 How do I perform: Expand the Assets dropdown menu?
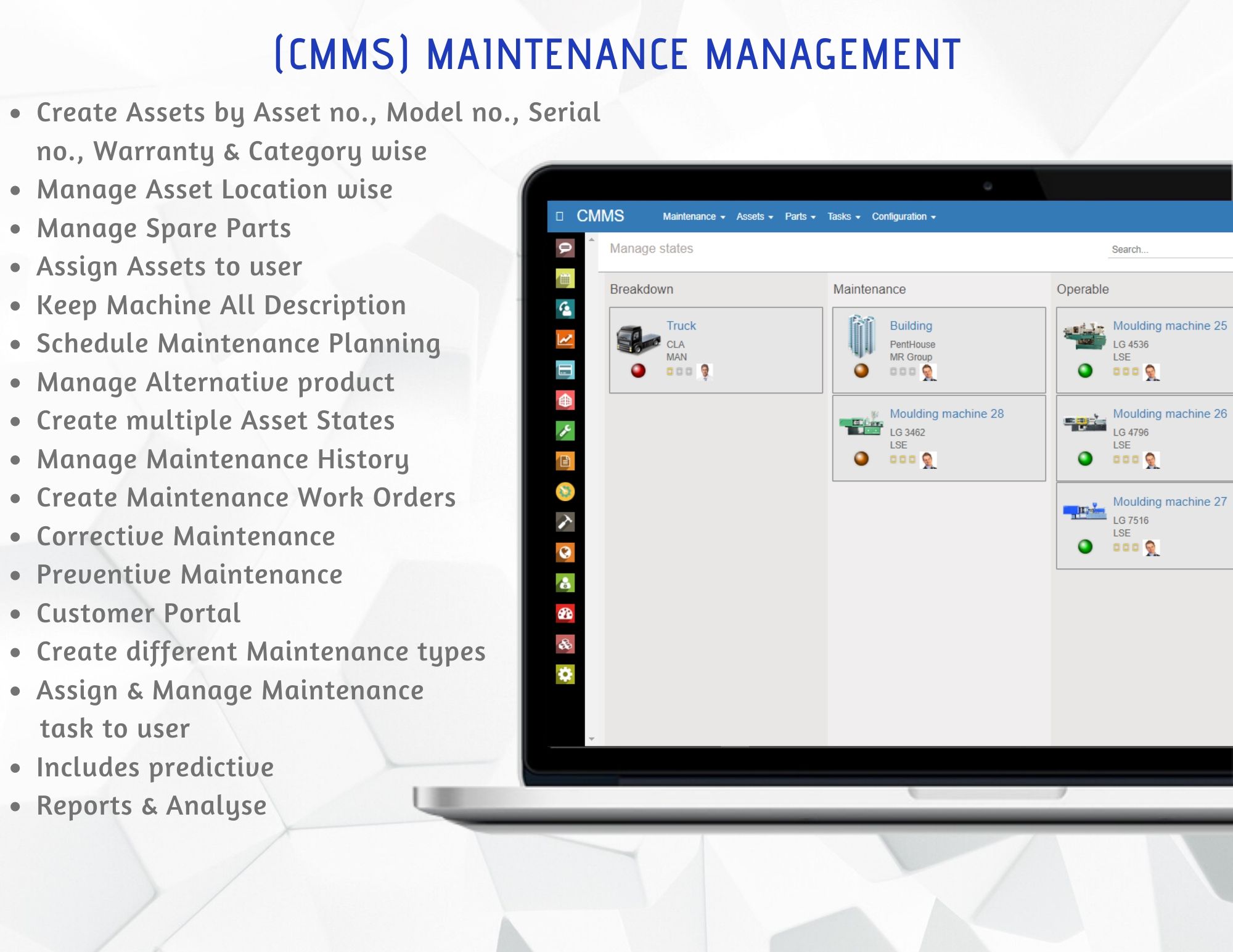(754, 216)
